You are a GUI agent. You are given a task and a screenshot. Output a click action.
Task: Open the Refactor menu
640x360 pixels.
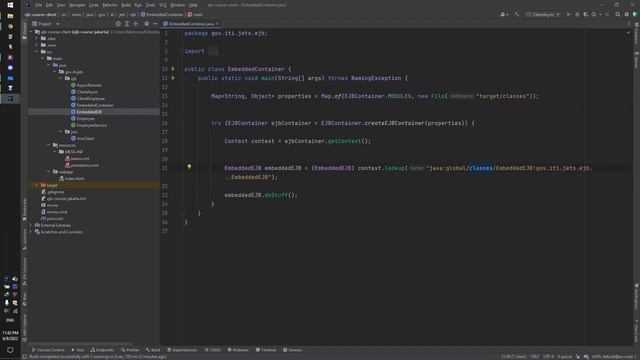pos(110,5)
